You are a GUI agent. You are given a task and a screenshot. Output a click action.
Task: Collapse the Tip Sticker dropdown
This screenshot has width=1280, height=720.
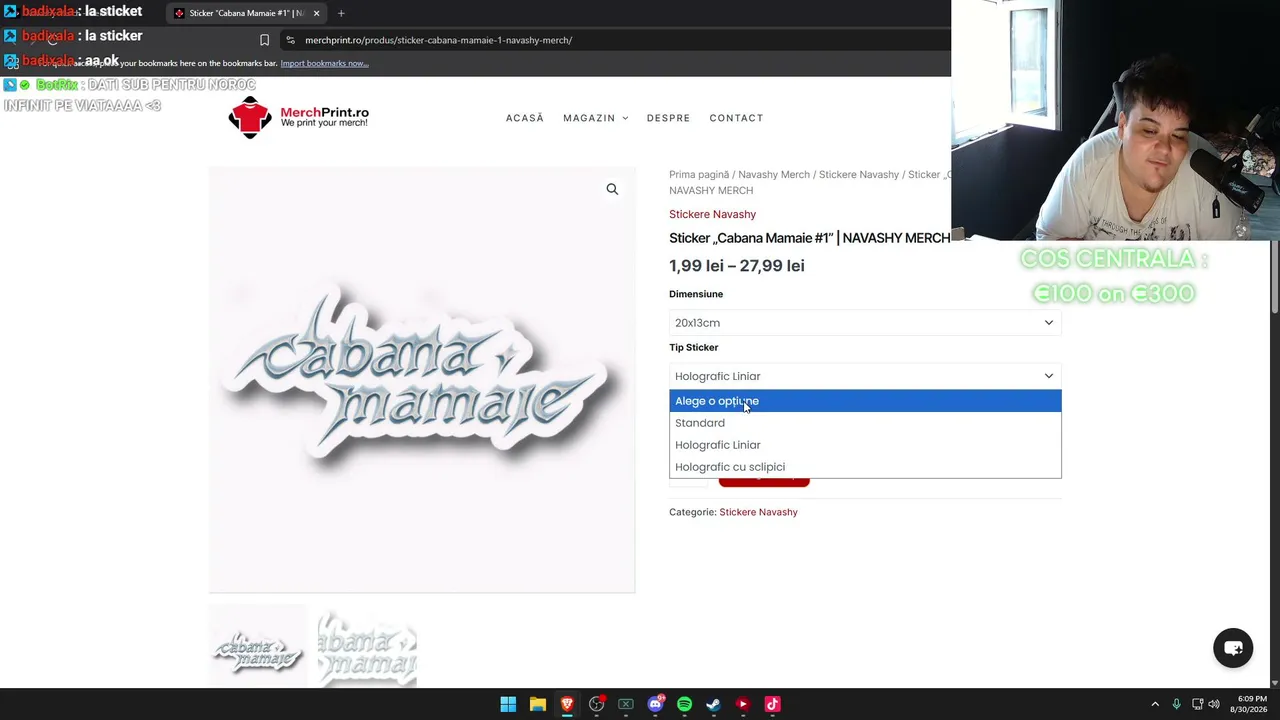(865, 376)
